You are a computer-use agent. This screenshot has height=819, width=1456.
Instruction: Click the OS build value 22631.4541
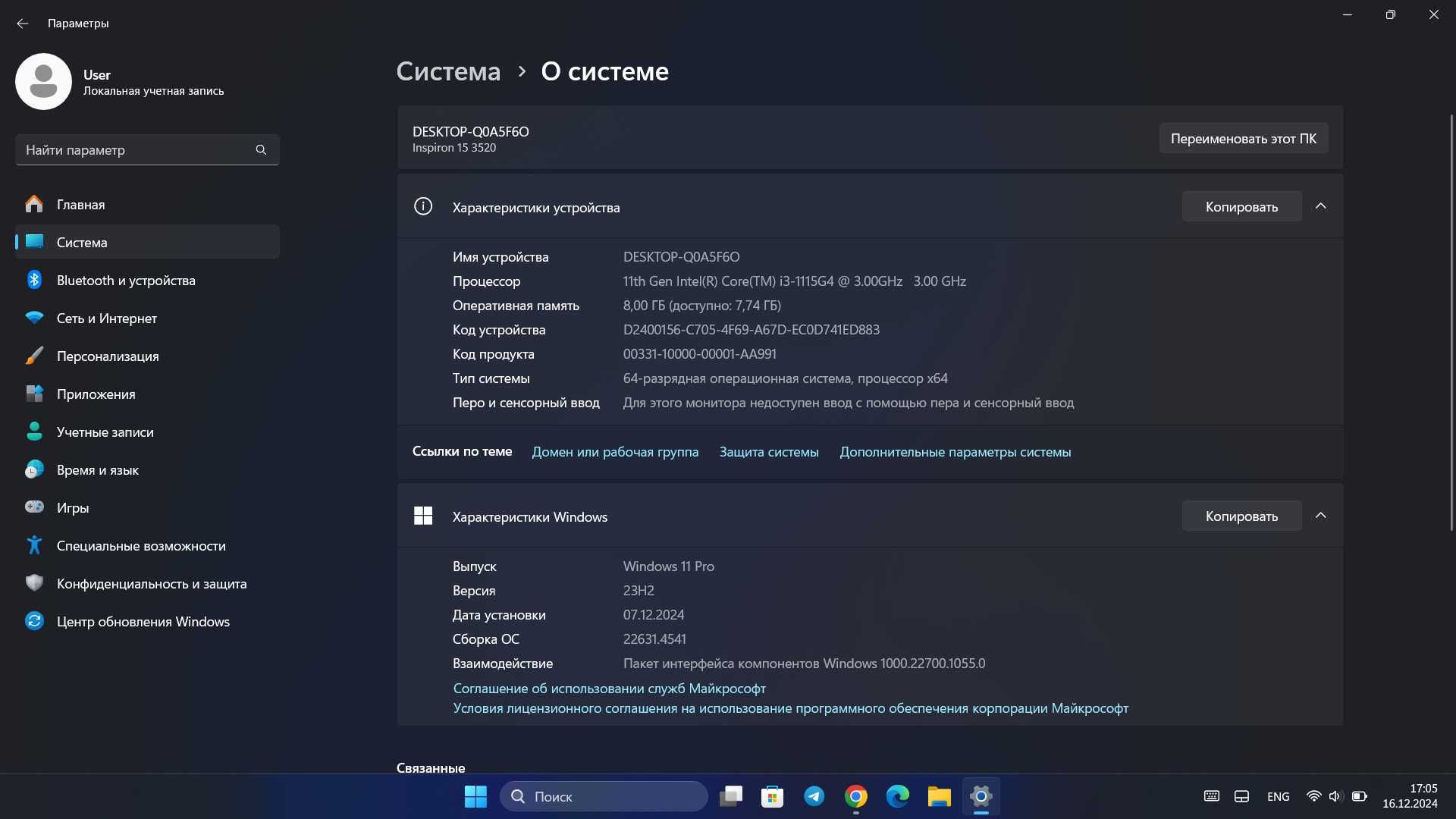(x=654, y=639)
